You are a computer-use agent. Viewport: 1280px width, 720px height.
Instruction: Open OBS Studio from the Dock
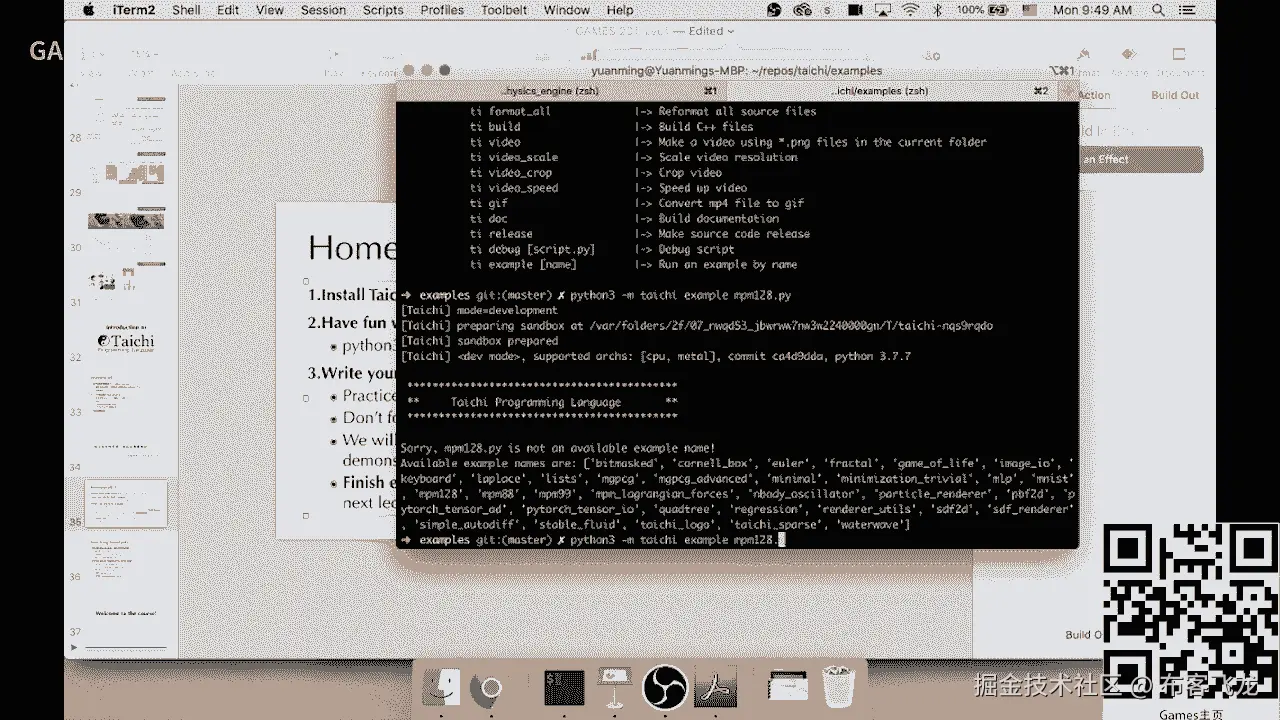665,688
